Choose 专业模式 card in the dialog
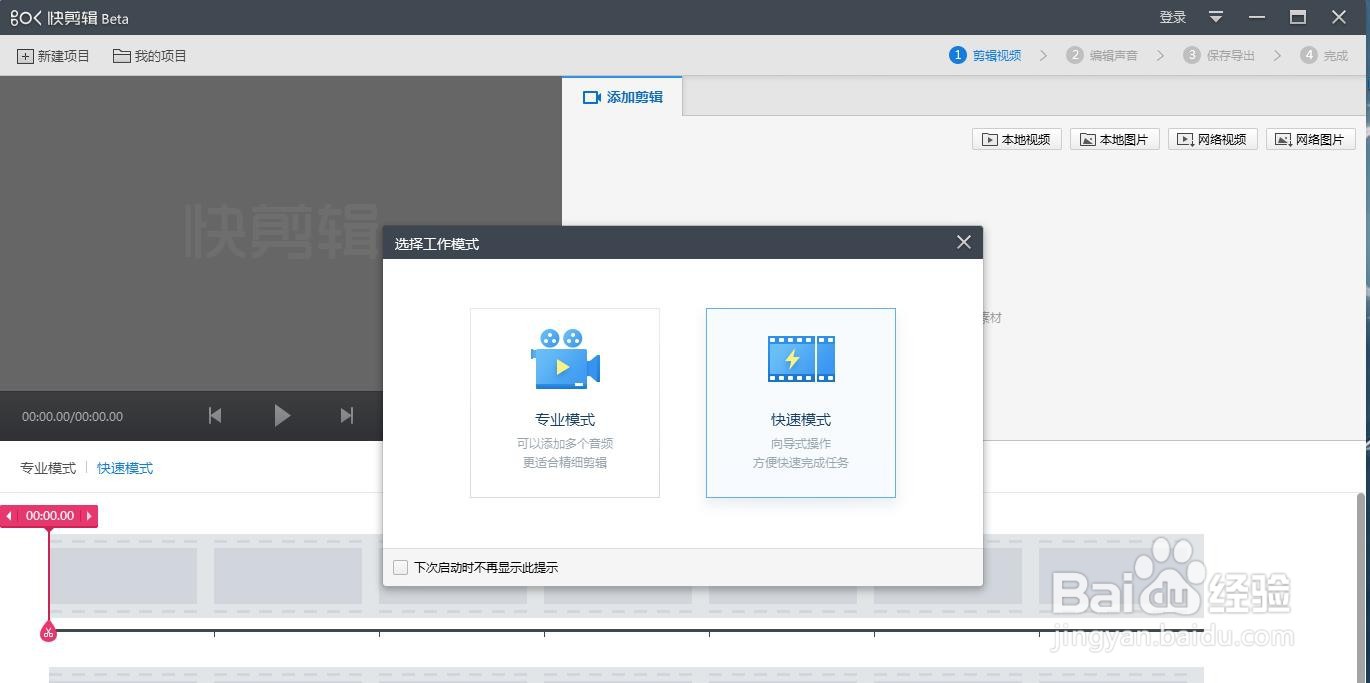The image size is (1370, 683). 565,403
